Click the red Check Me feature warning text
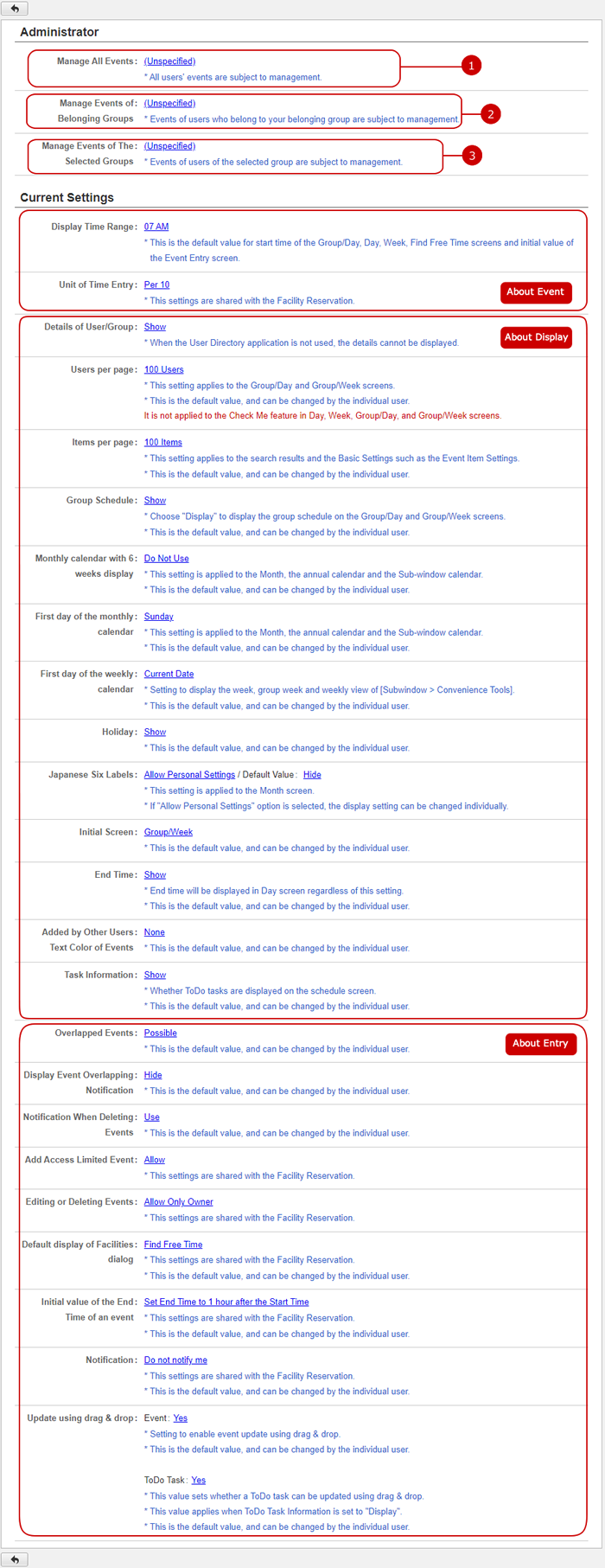The height and width of the screenshot is (1568, 605). tap(322, 416)
